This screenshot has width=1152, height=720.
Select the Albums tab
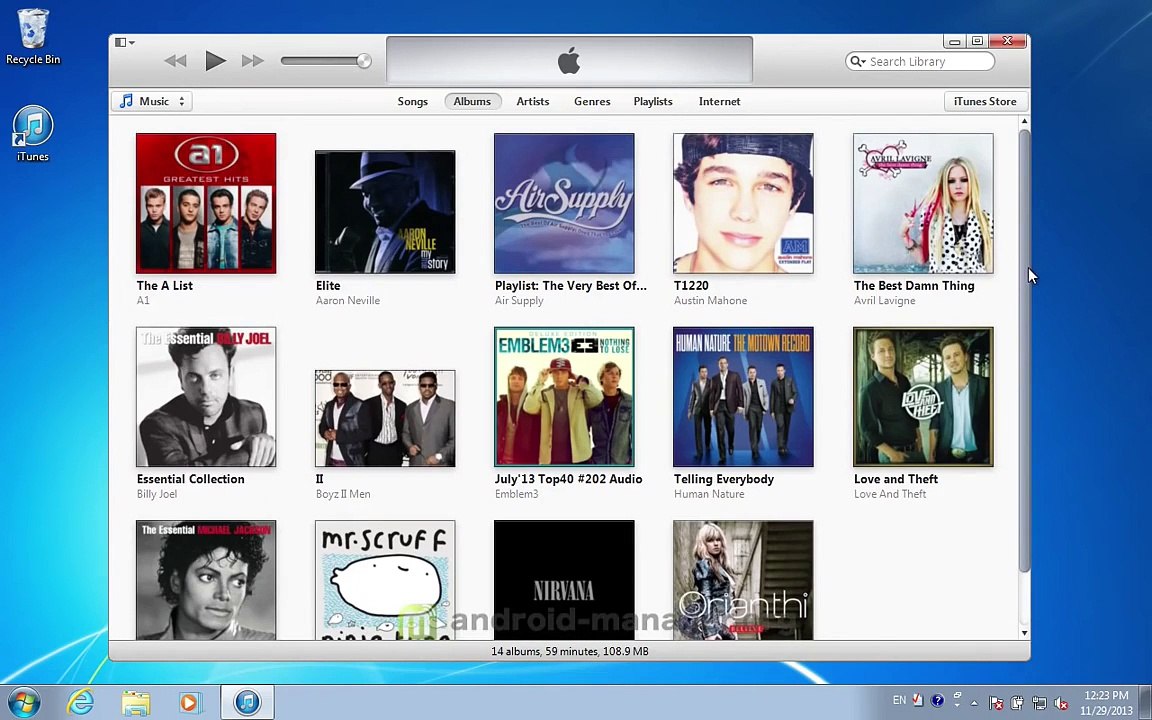tap(472, 101)
